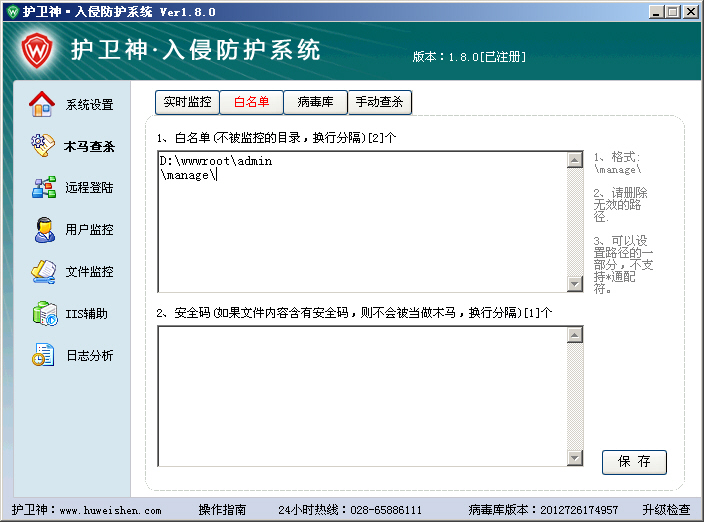Open IIS辅助 sidebar label
The image size is (704, 522).
pyautogui.click(x=87, y=313)
